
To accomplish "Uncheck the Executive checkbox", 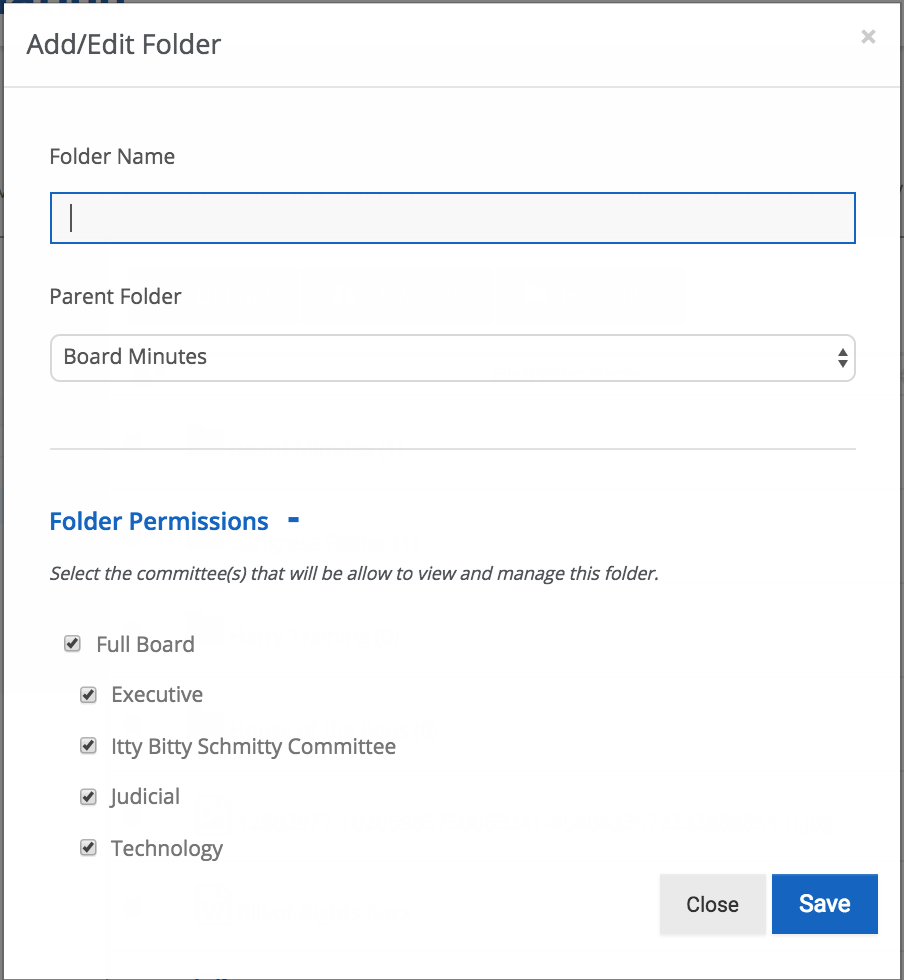I will point(88,694).
